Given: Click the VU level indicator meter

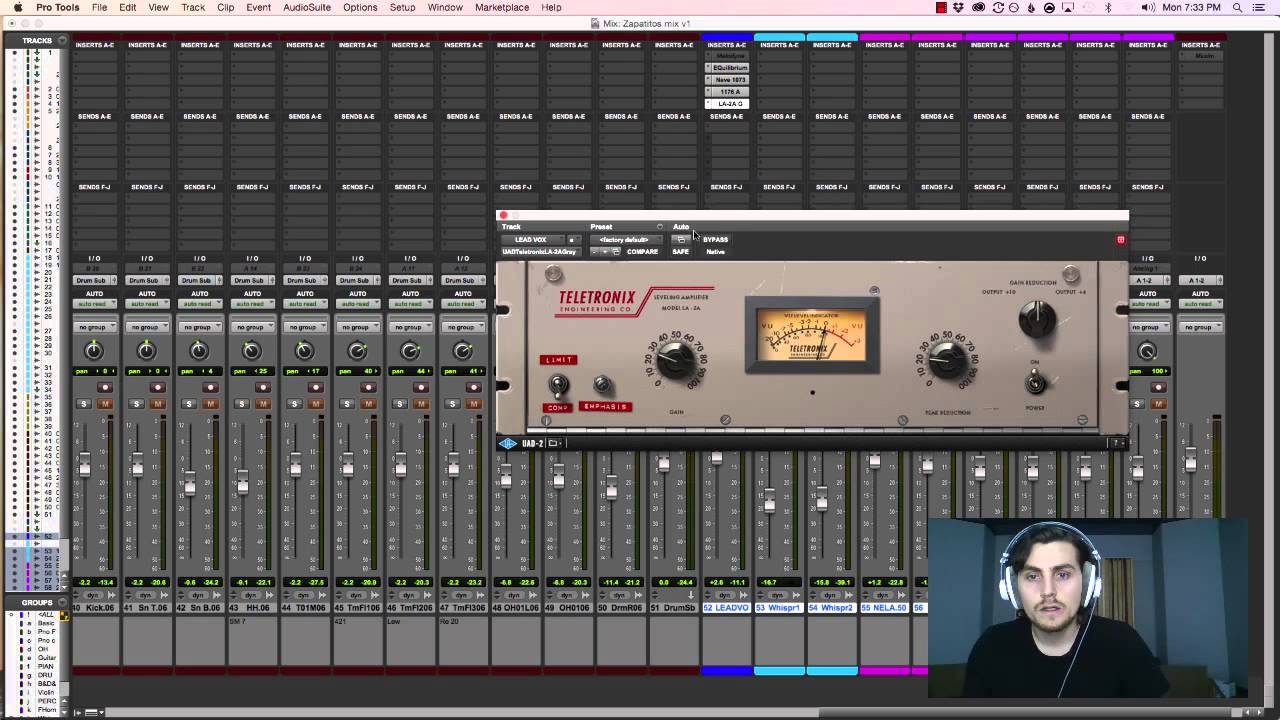Looking at the screenshot, I should click(x=811, y=335).
